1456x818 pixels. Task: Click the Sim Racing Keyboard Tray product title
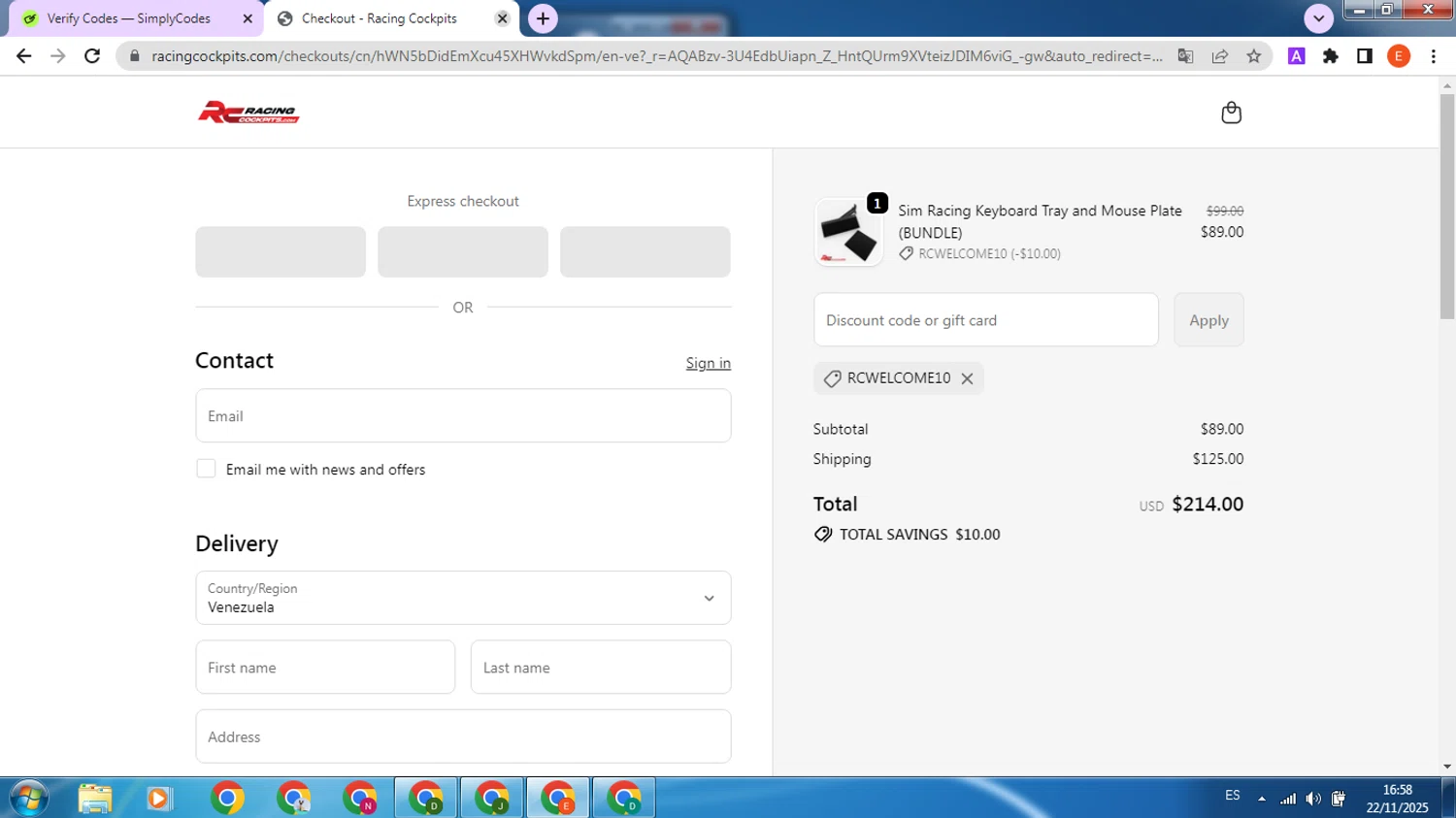[x=1040, y=221]
